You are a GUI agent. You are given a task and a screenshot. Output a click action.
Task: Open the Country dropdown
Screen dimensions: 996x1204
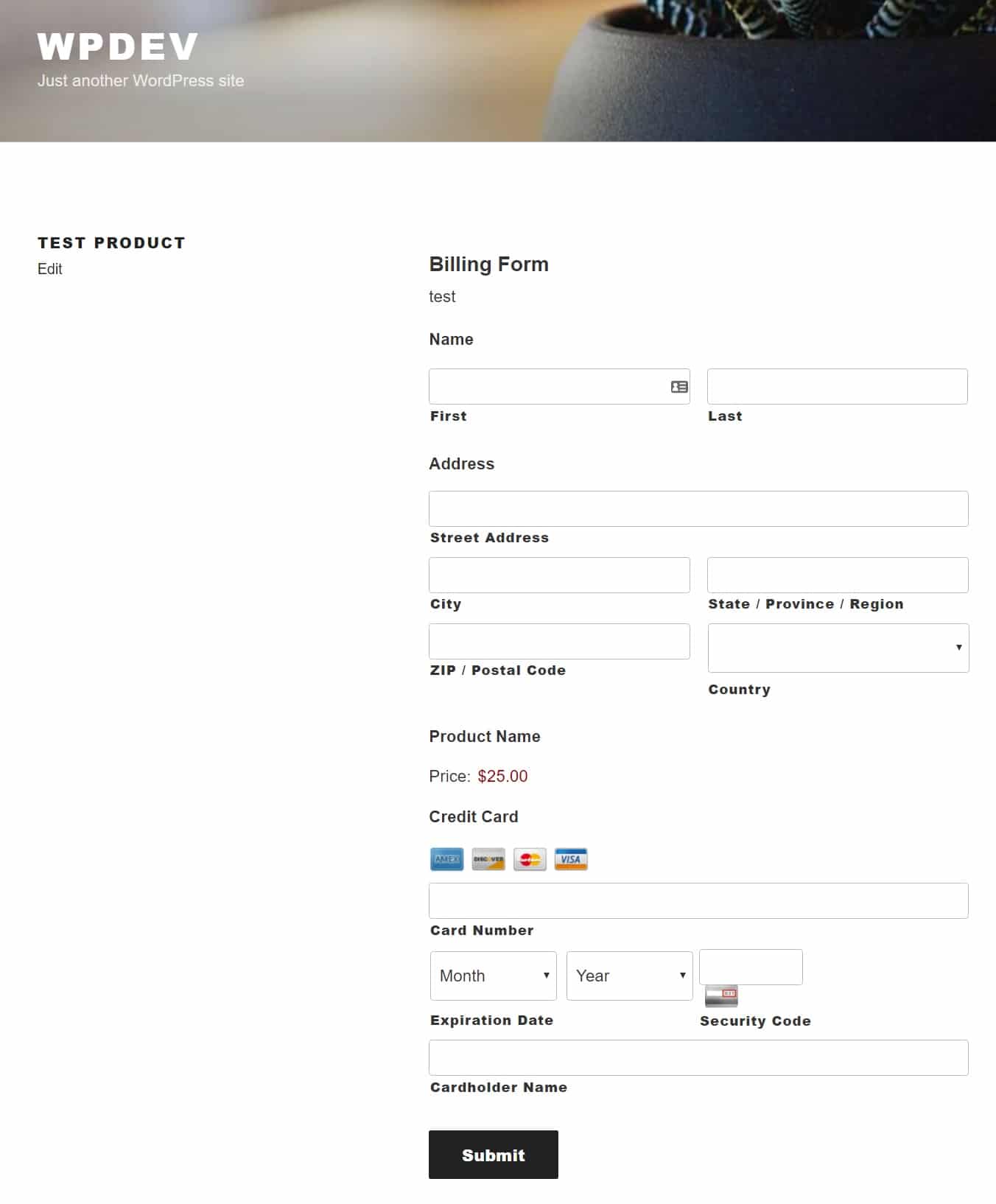pos(838,648)
